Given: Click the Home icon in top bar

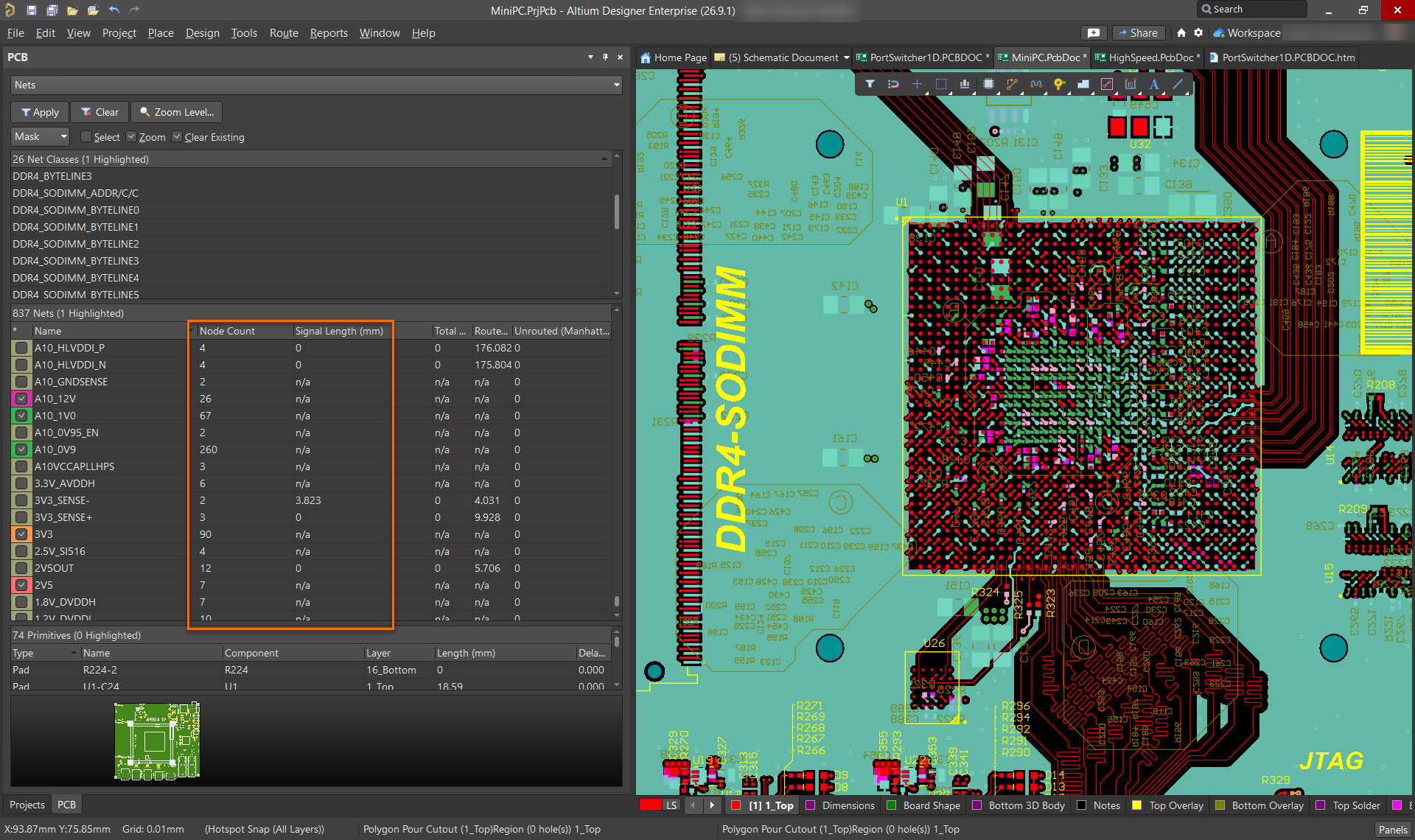Looking at the screenshot, I should [x=1181, y=32].
